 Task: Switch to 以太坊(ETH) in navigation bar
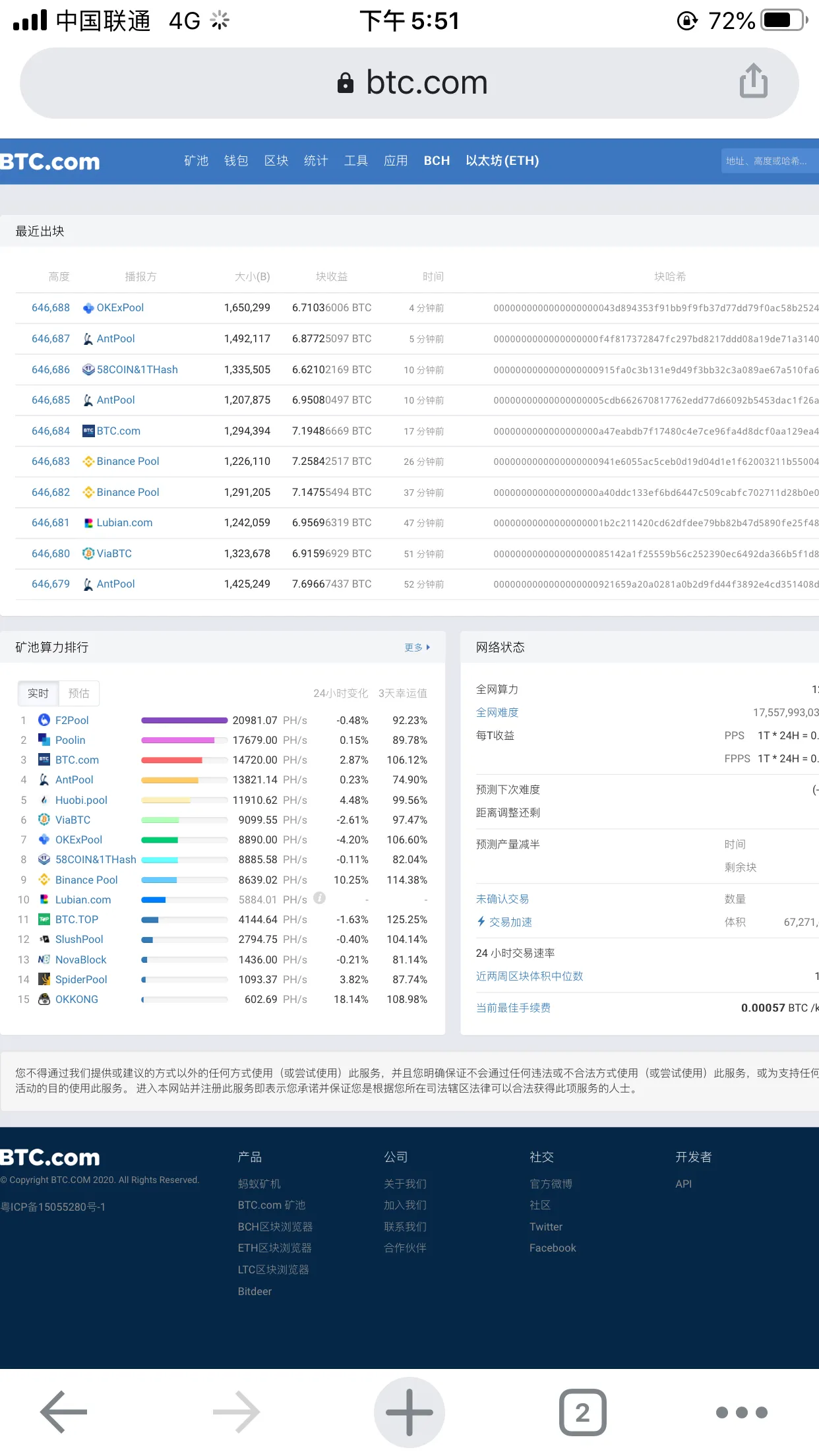(502, 161)
